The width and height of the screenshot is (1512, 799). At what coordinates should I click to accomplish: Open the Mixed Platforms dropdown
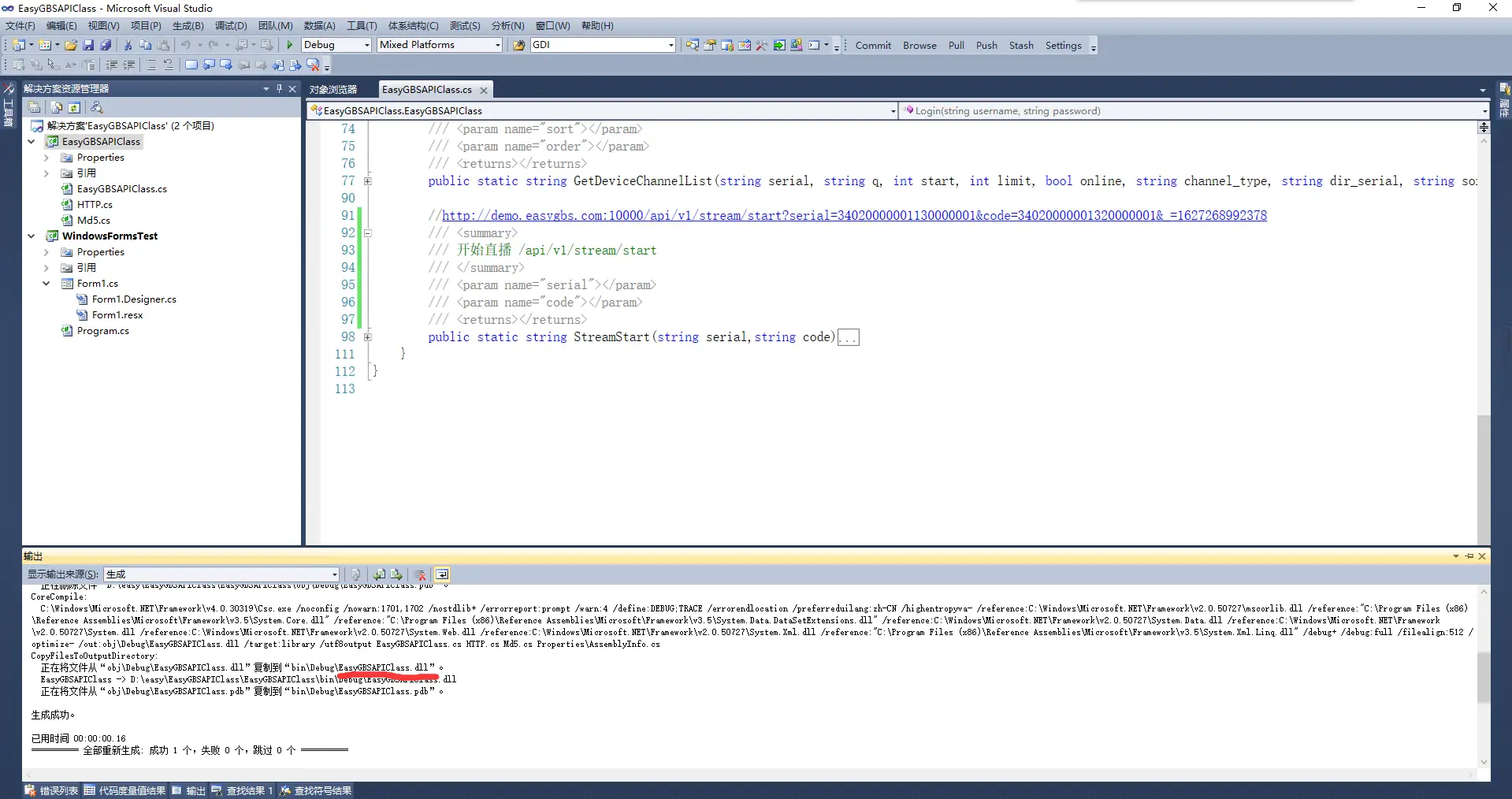[x=497, y=45]
